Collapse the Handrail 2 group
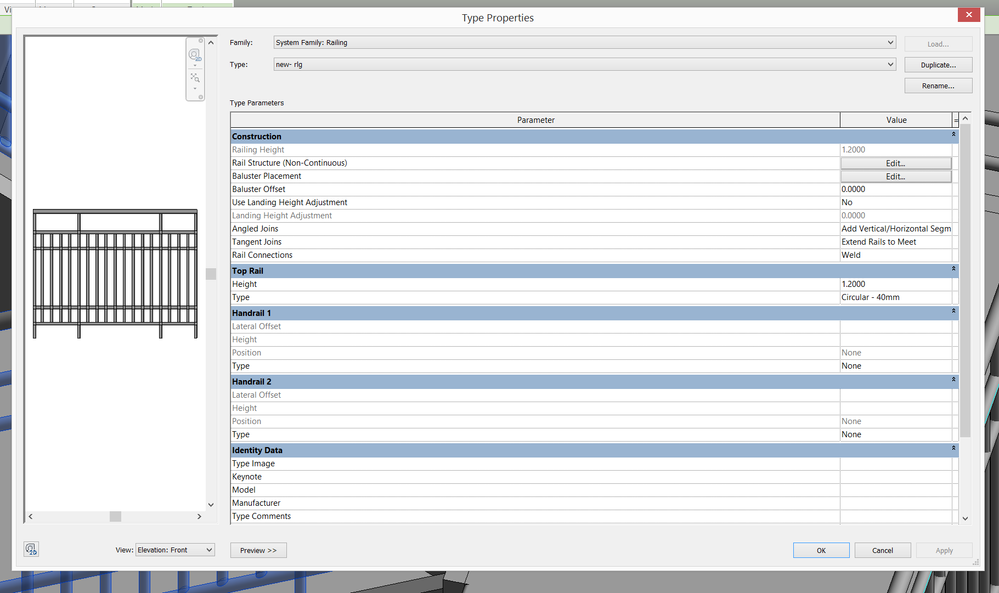999x593 pixels. pyautogui.click(x=954, y=380)
